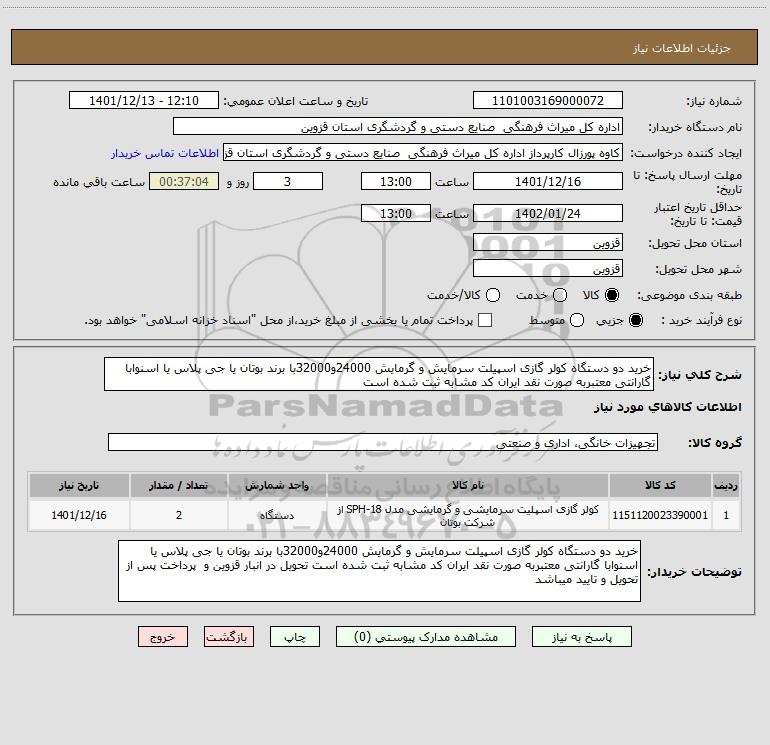Click remaining days field showing 3
This screenshot has width=770, height=745.
(288, 181)
